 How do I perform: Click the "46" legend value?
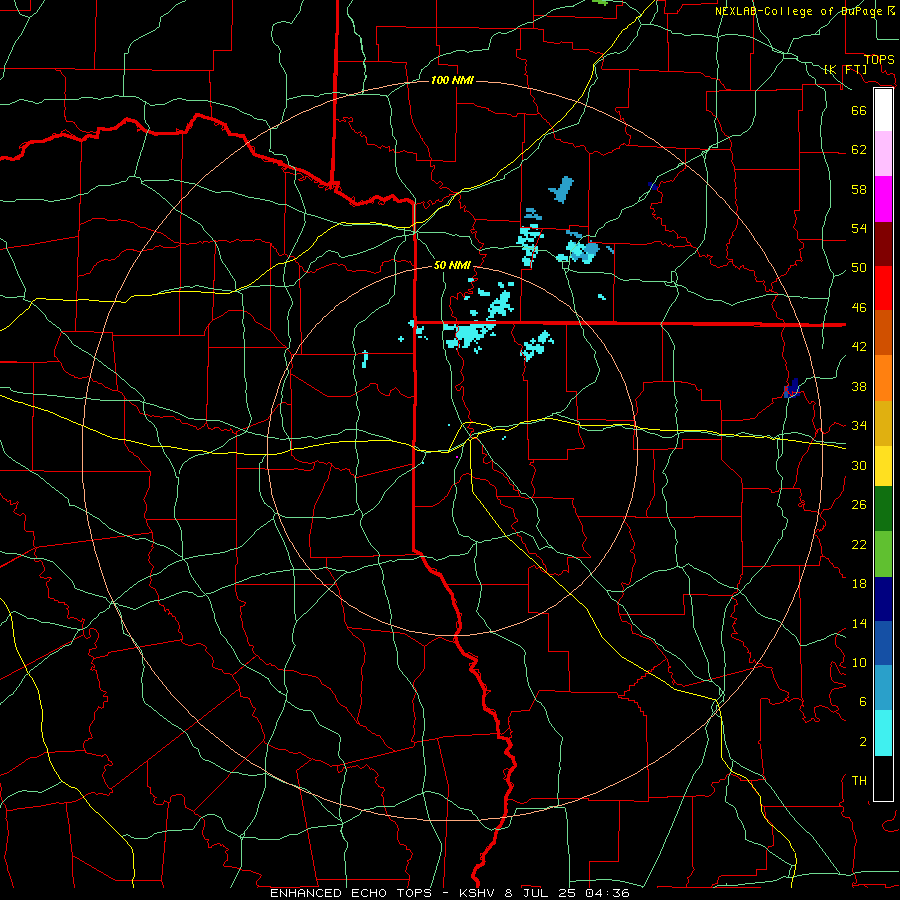(859, 308)
